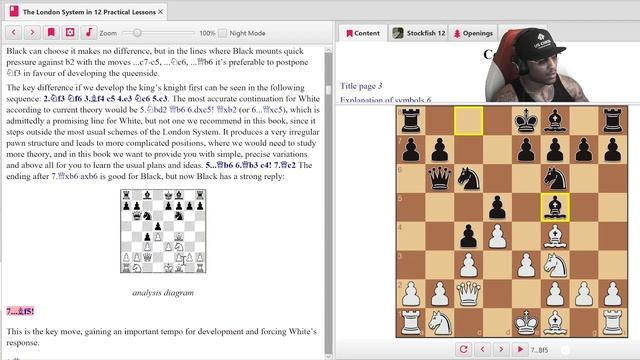Screen dimensions: 640x360
Task: Enable the Night Mode checkbox
Action: pyautogui.click(x=222, y=33)
